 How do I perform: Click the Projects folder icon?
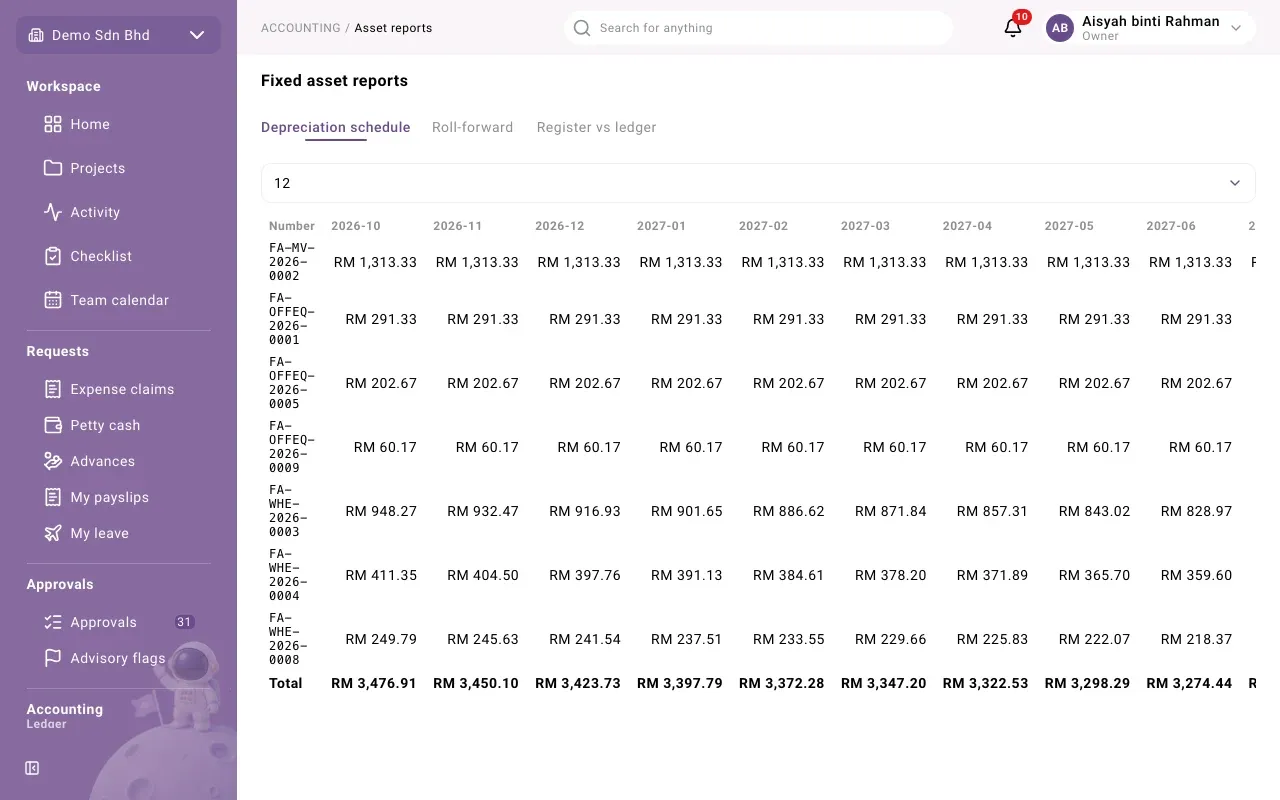(53, 168)
